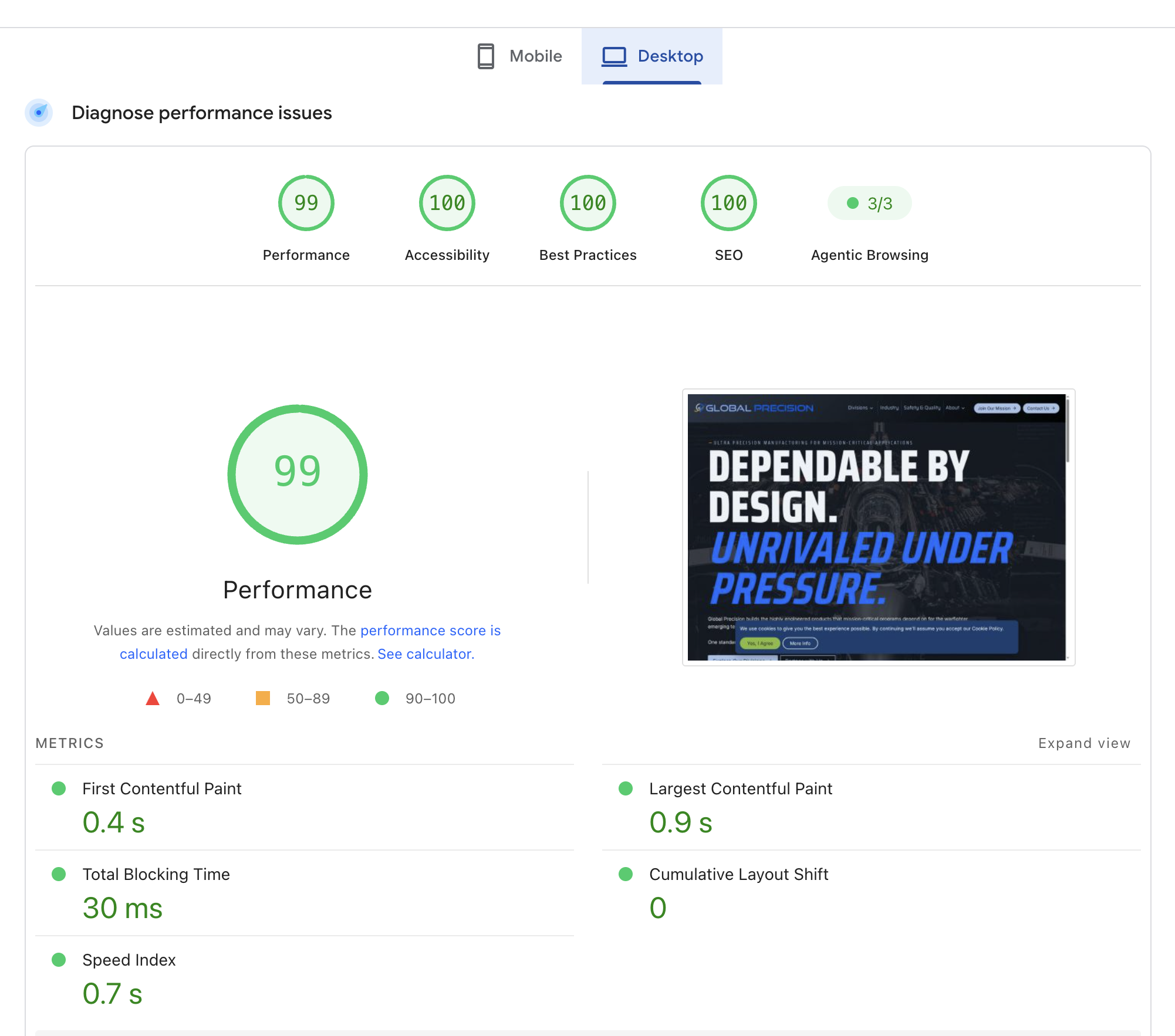Click the orange square 50–89 legend icon
Image resolution: width=1175 pixels, height=1036 pixels.
click(263, 698)
